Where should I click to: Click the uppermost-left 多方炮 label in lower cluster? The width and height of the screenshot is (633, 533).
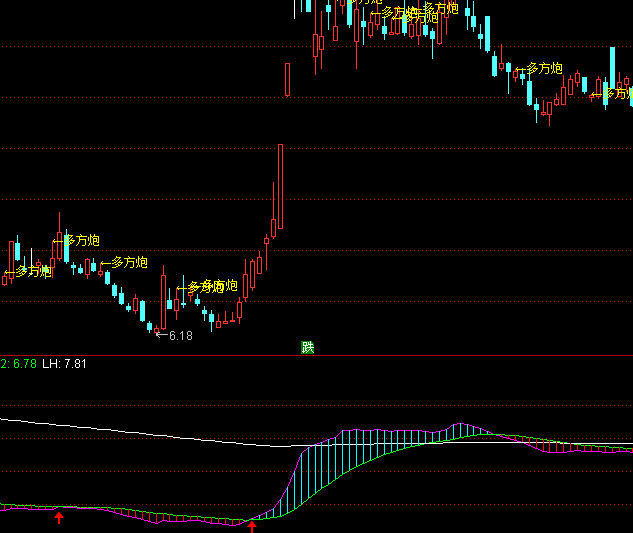pyautogui.click(x=82, y=240)
